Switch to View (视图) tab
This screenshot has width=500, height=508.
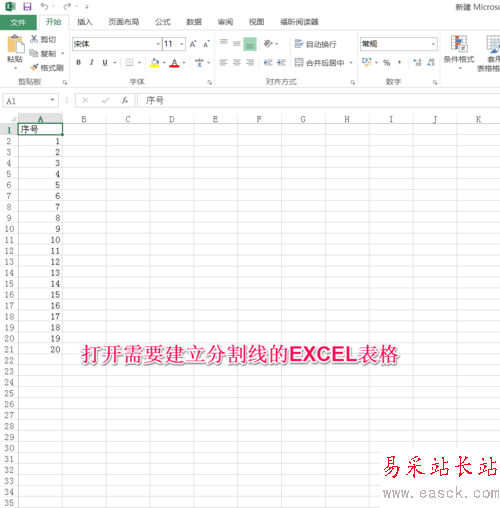256,22
